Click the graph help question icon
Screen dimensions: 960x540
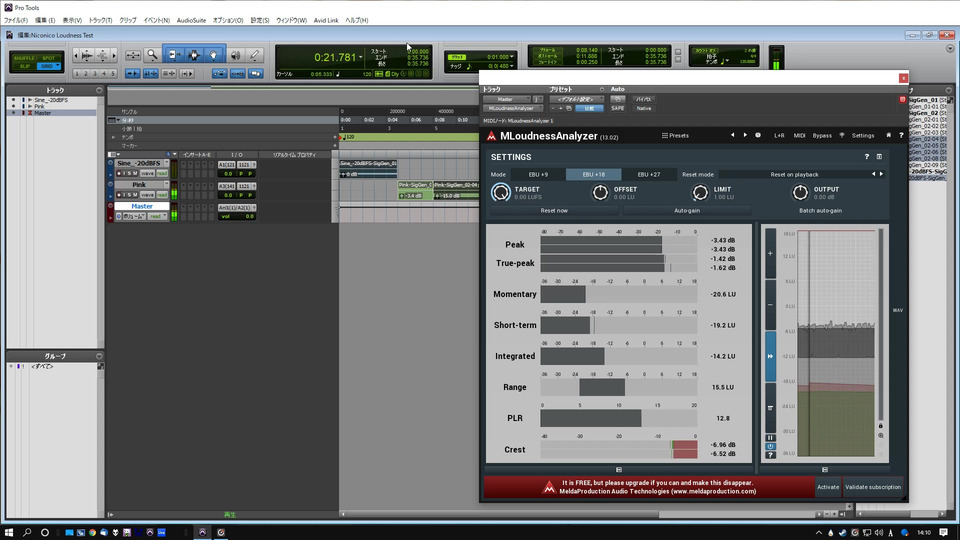click(x=770, y=455)
